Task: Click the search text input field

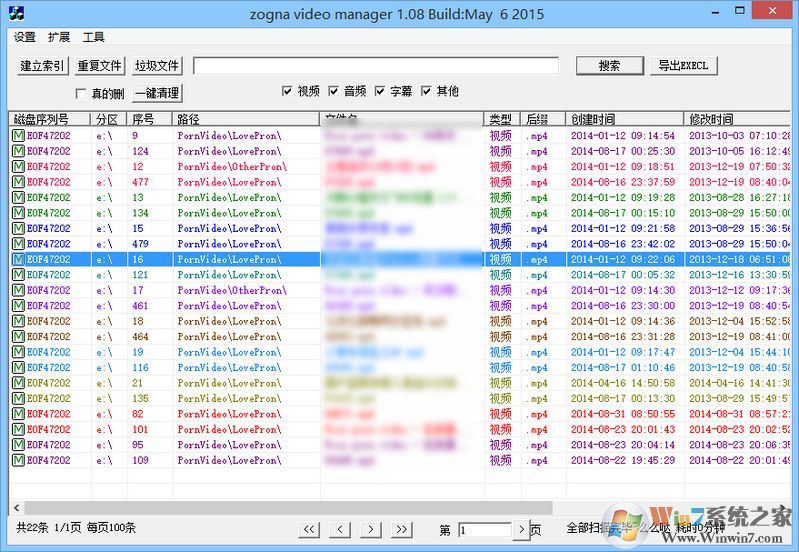Action: click(376, 66)
